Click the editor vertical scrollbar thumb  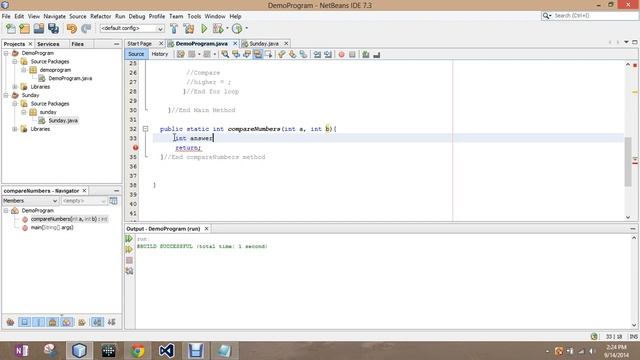[628, 162]
